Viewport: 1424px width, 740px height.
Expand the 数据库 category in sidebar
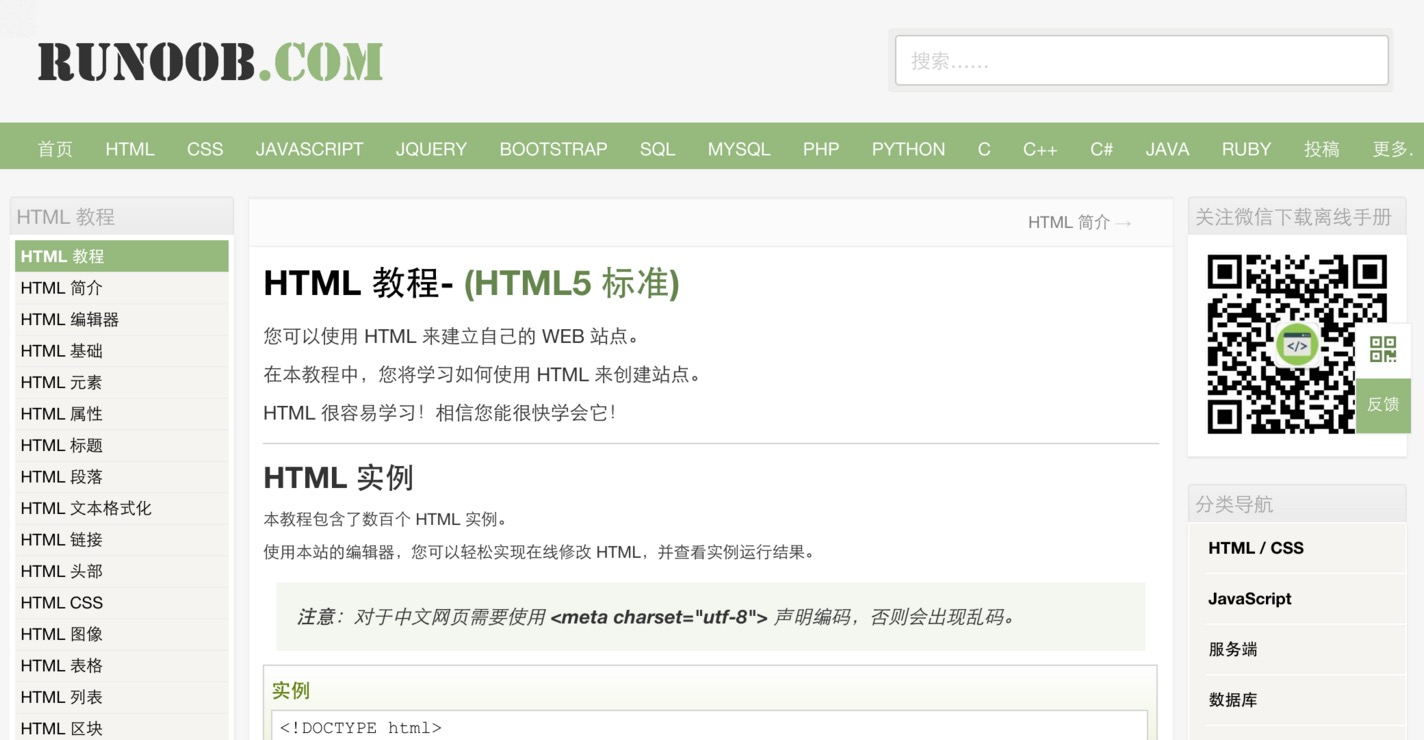1233,700
